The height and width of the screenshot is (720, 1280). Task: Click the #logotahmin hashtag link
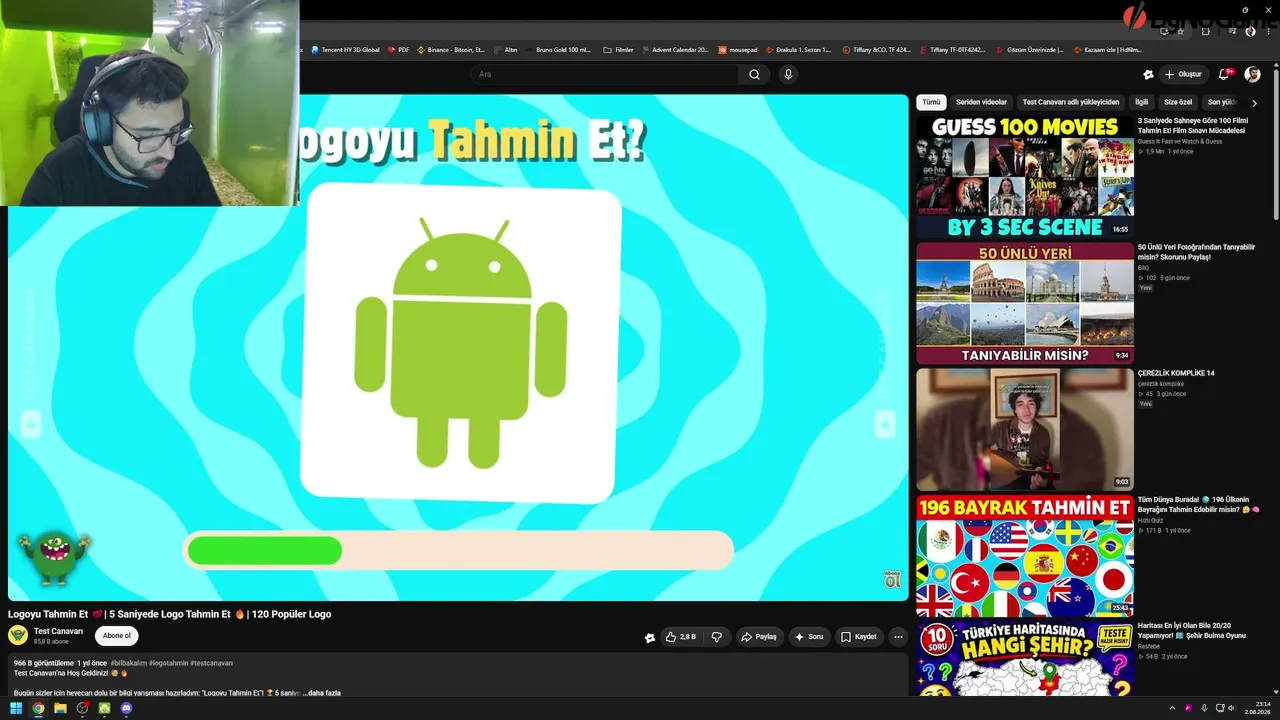click(168, 663)
